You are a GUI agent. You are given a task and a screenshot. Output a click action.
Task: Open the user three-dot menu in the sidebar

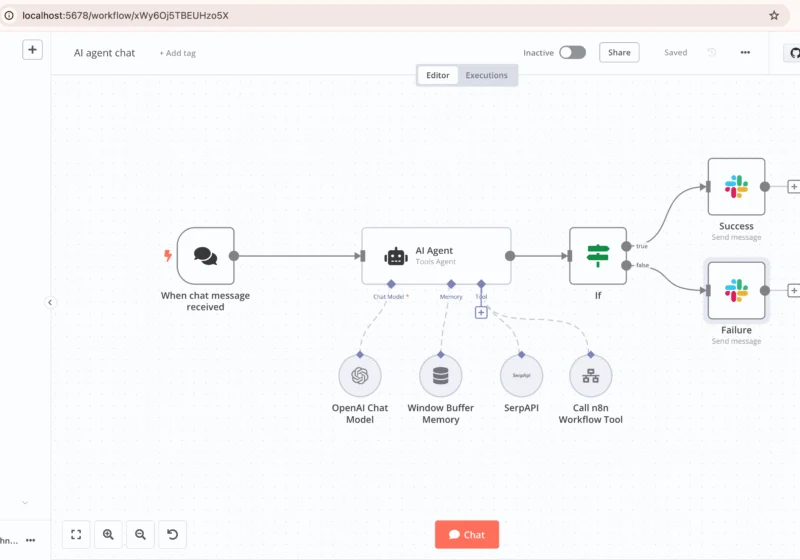(x=31, y=540)
